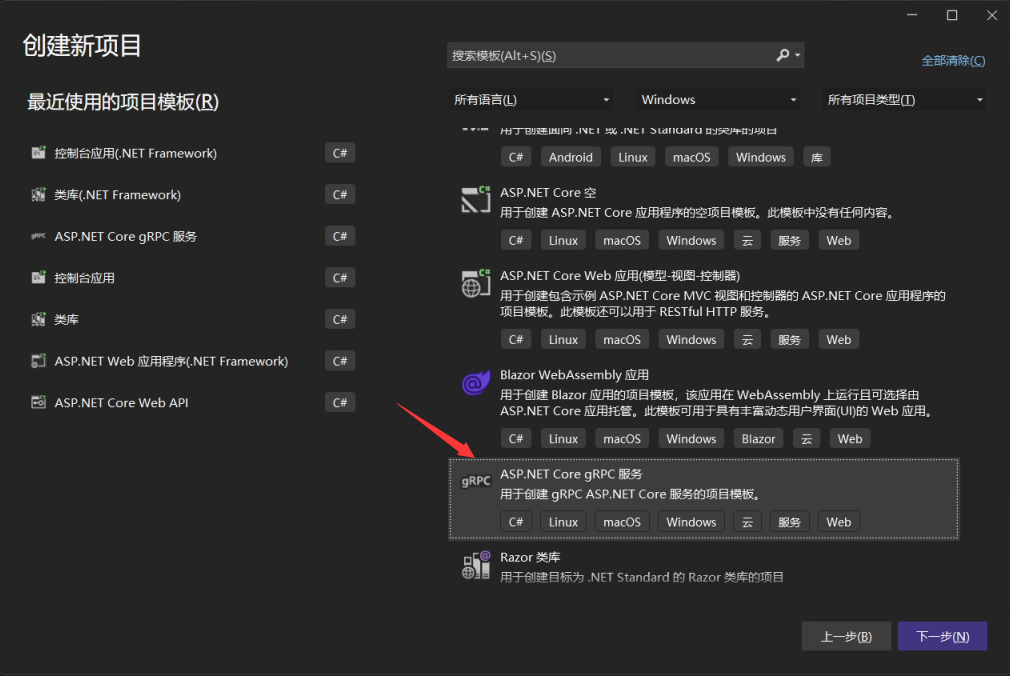
Task: Click the Web tag under ASP.NET Core 空
Action: [x=839, y=240]
